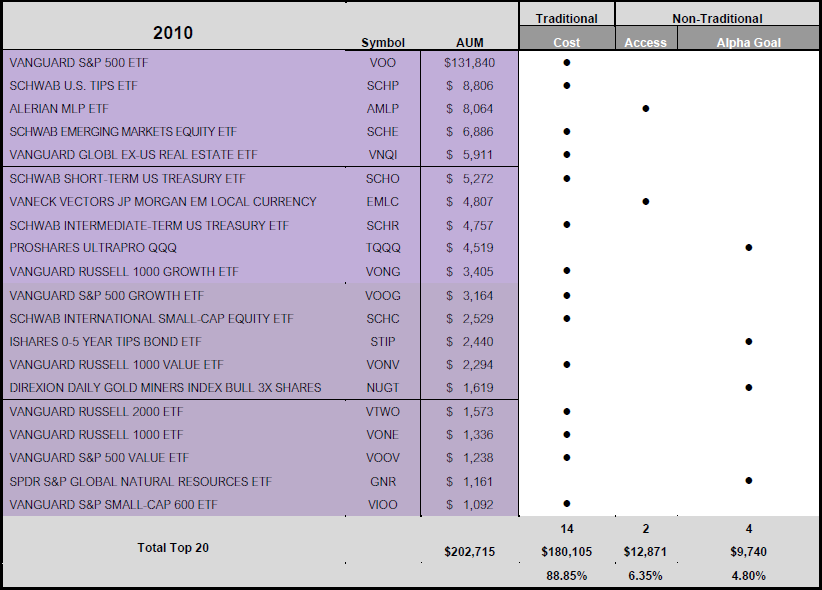Select the Cost percentage "88.85%"

(567, 576)
